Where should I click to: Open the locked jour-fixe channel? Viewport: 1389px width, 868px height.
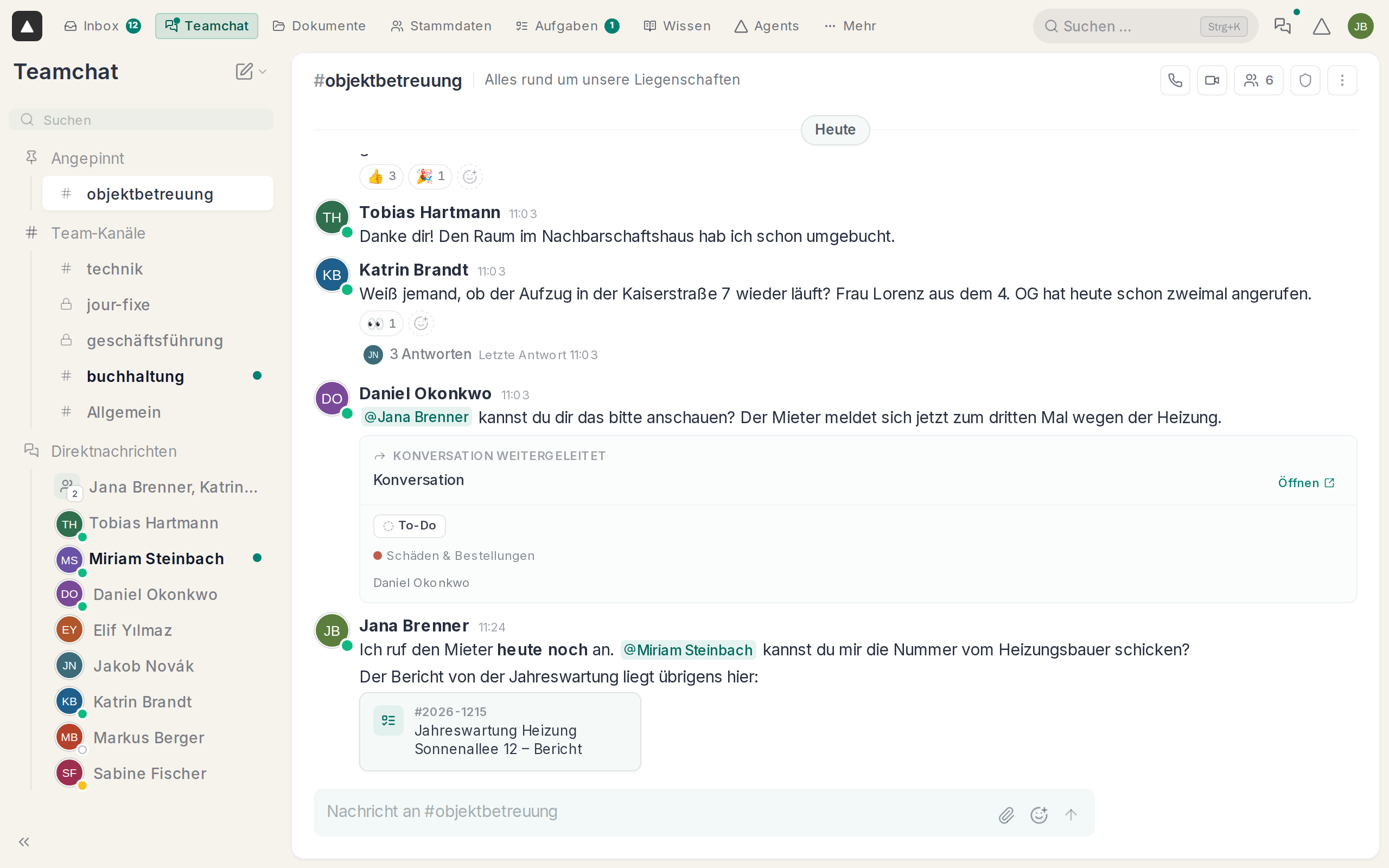tap(158, 305)
